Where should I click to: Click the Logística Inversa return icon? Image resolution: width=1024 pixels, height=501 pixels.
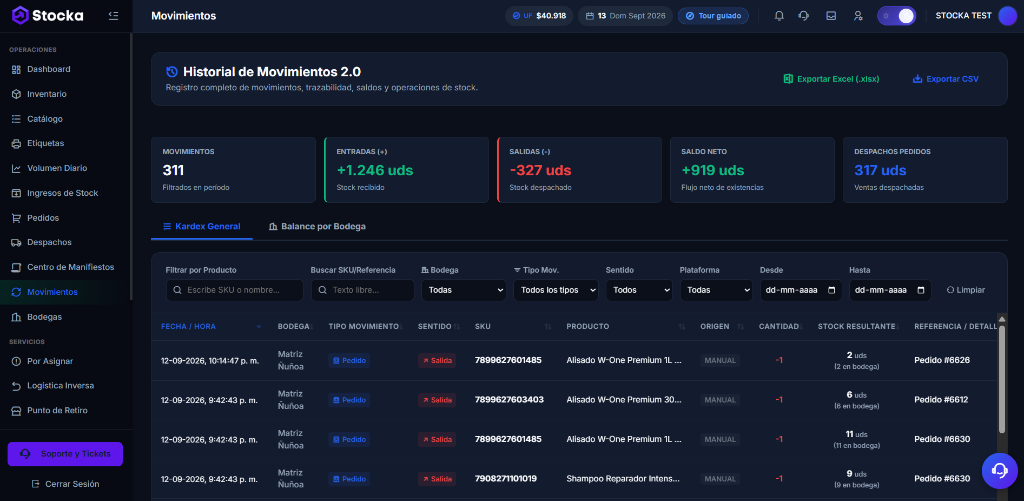(16, 386)
